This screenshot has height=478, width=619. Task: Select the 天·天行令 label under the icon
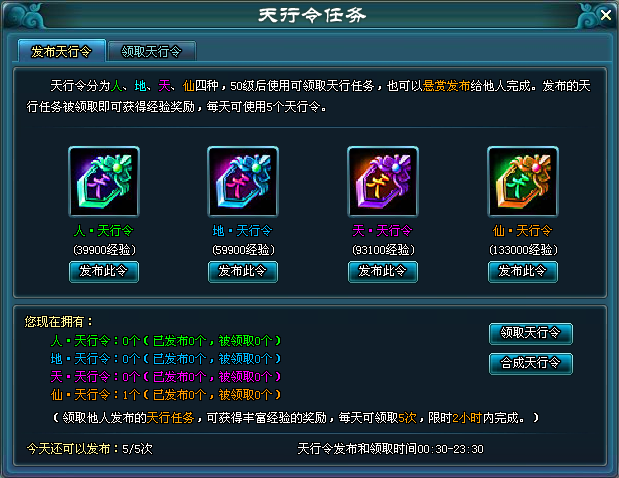[382, 231]
